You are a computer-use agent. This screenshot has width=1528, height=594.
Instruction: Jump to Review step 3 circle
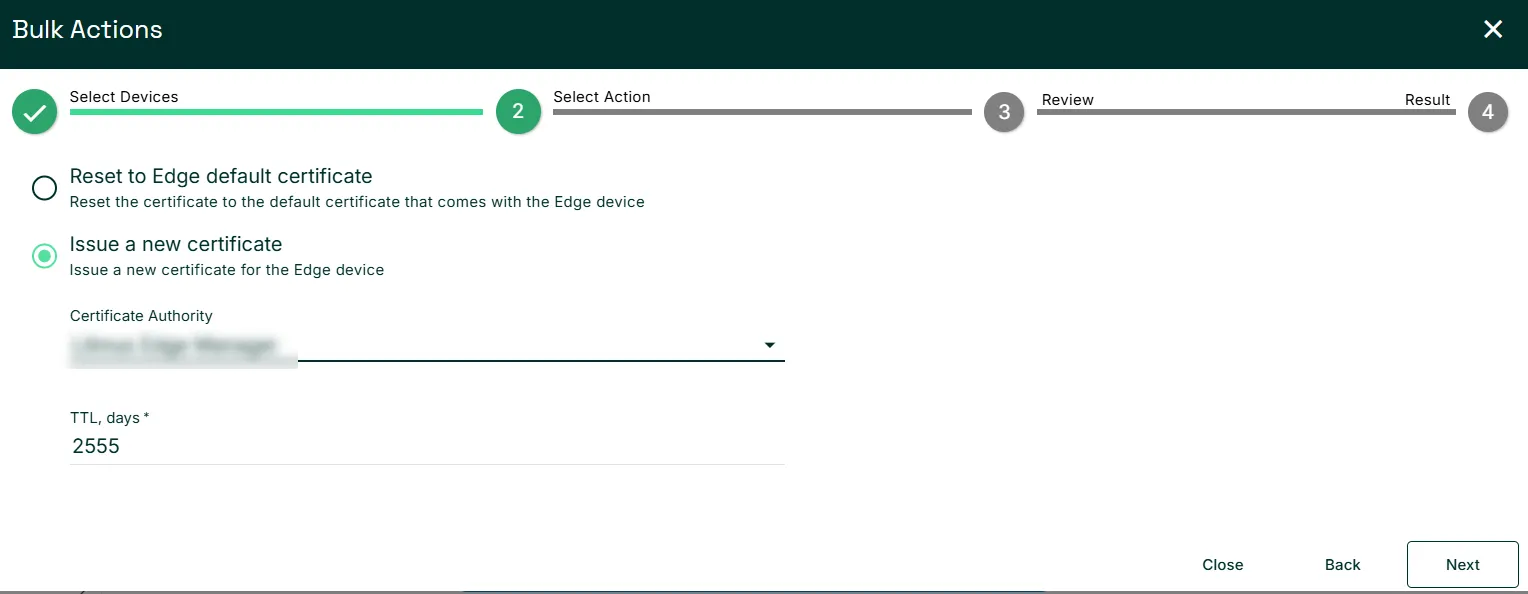[x=1004, y=113]
